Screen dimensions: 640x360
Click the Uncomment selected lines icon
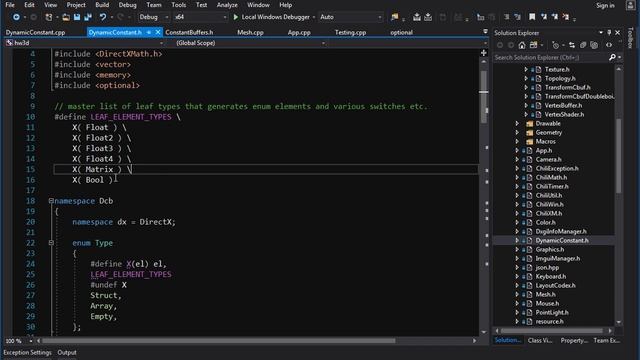[518, 17]
